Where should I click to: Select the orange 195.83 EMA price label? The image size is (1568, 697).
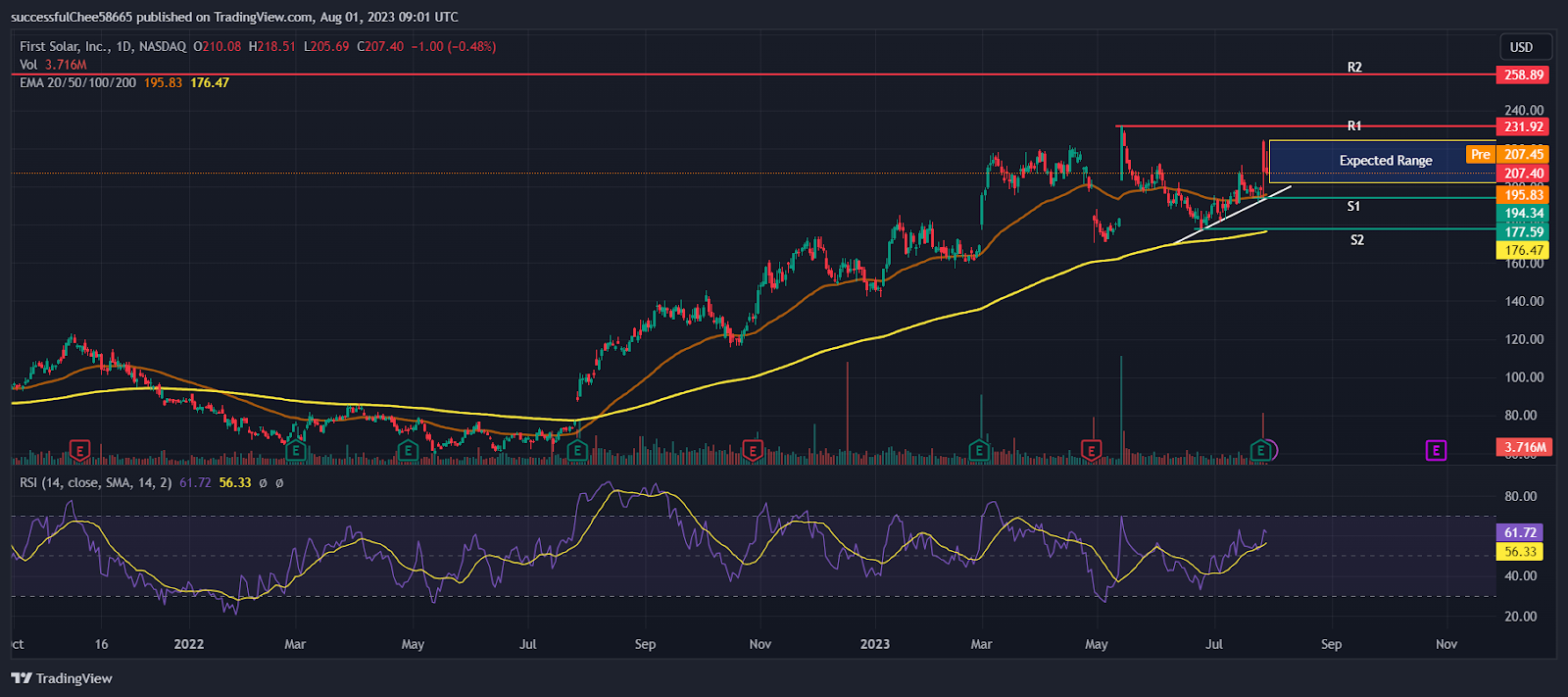click(1524, 195)
